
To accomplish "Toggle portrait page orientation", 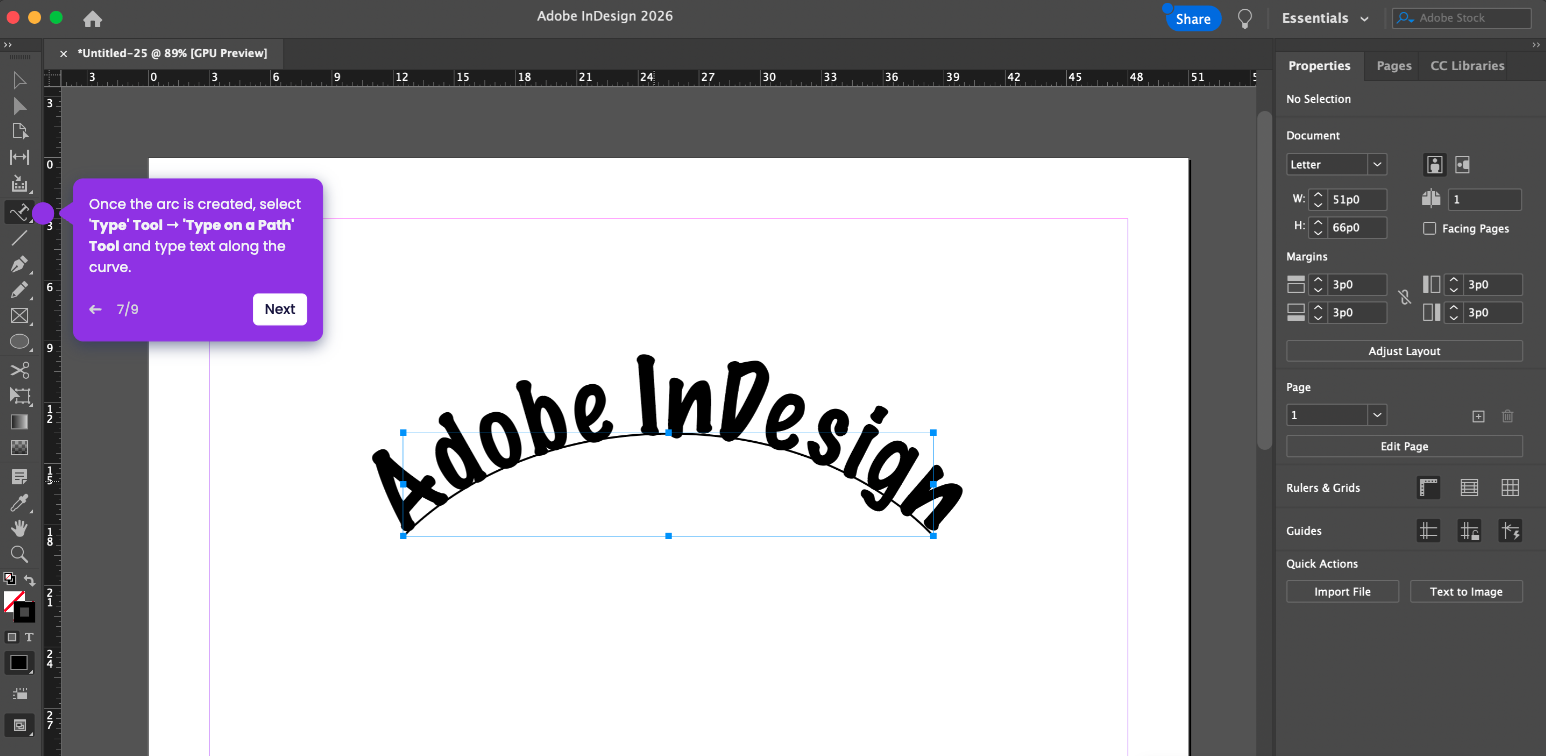I will tap(1435, 165).
